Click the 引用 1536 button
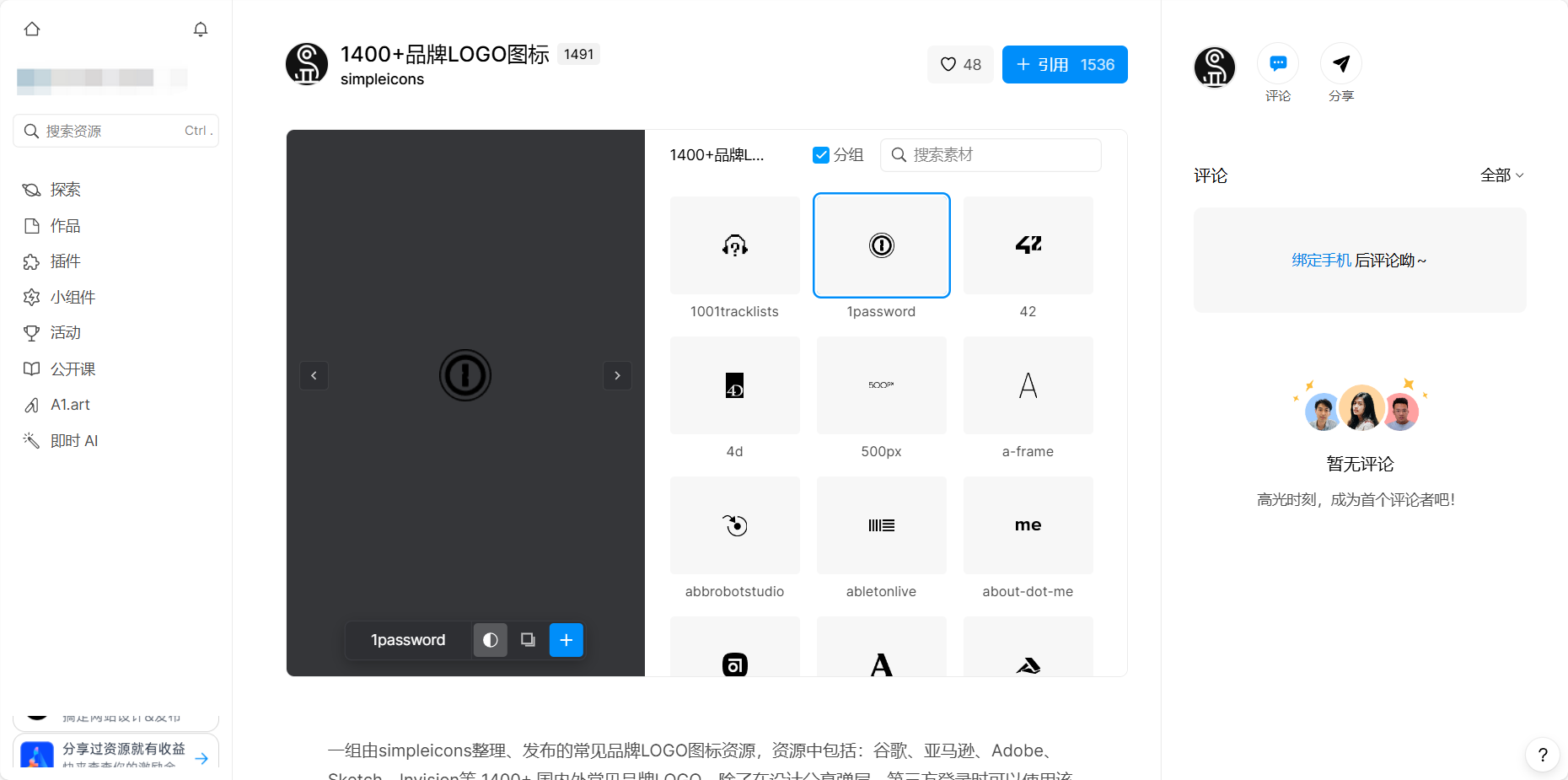Screen dimensions: 1568x780 coord(1065,65)
